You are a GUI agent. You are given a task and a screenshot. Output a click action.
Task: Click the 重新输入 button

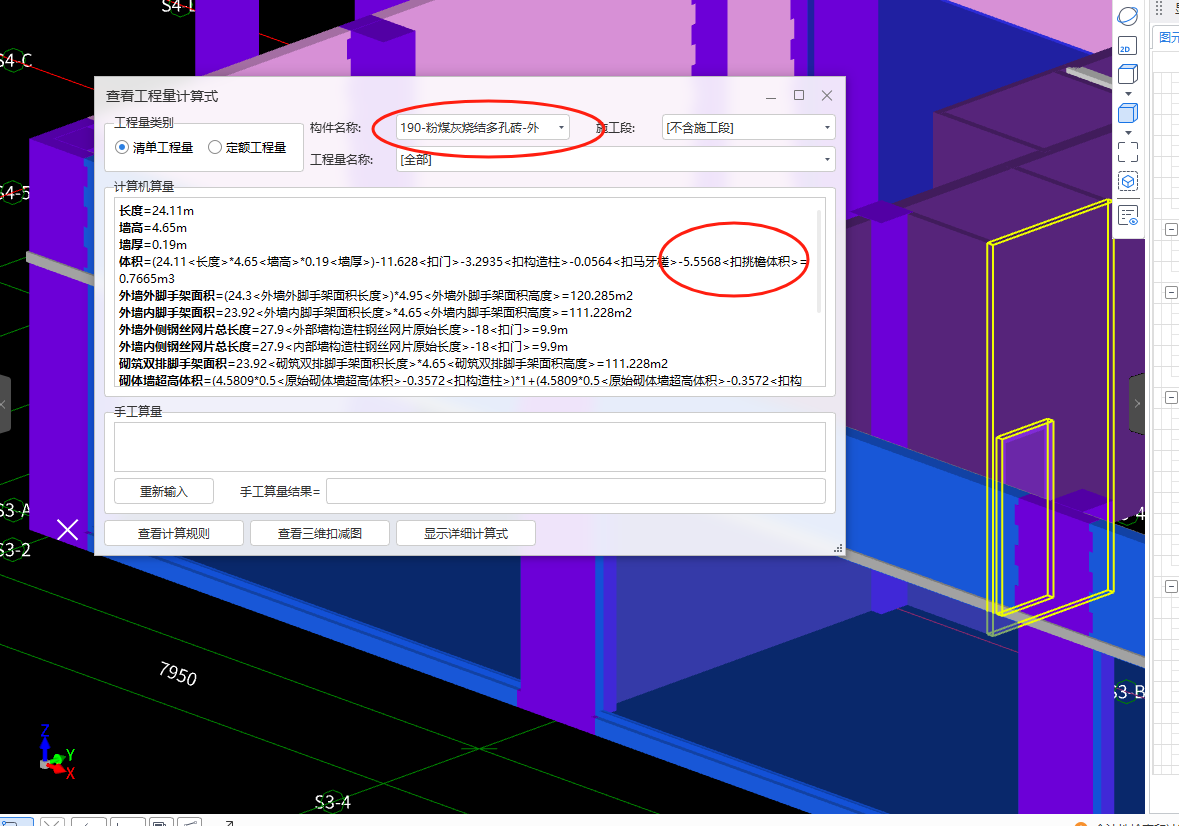(164, 492)
